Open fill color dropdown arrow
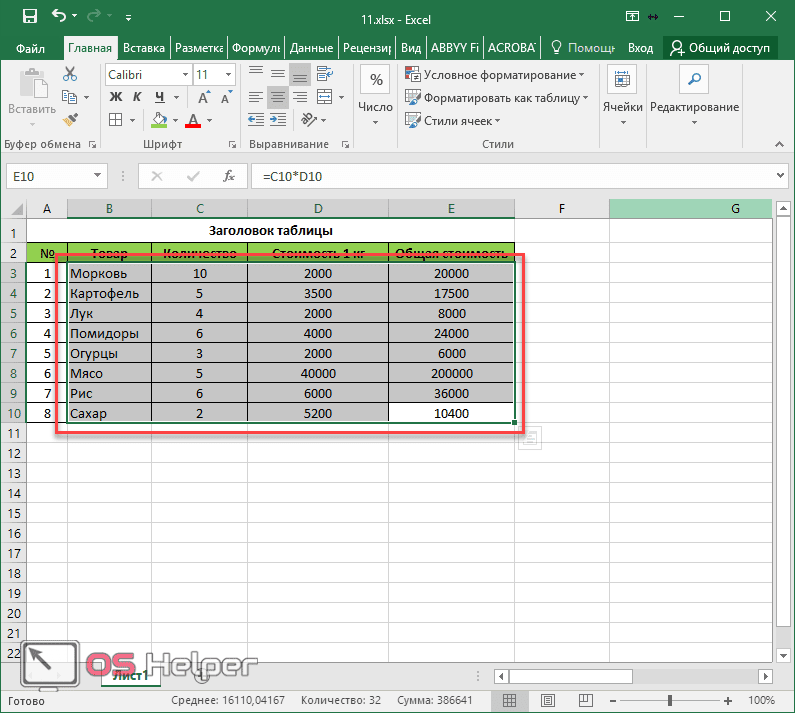Image resolution: width=795 pixels, height=713 pixels. [x=175, y=120]
